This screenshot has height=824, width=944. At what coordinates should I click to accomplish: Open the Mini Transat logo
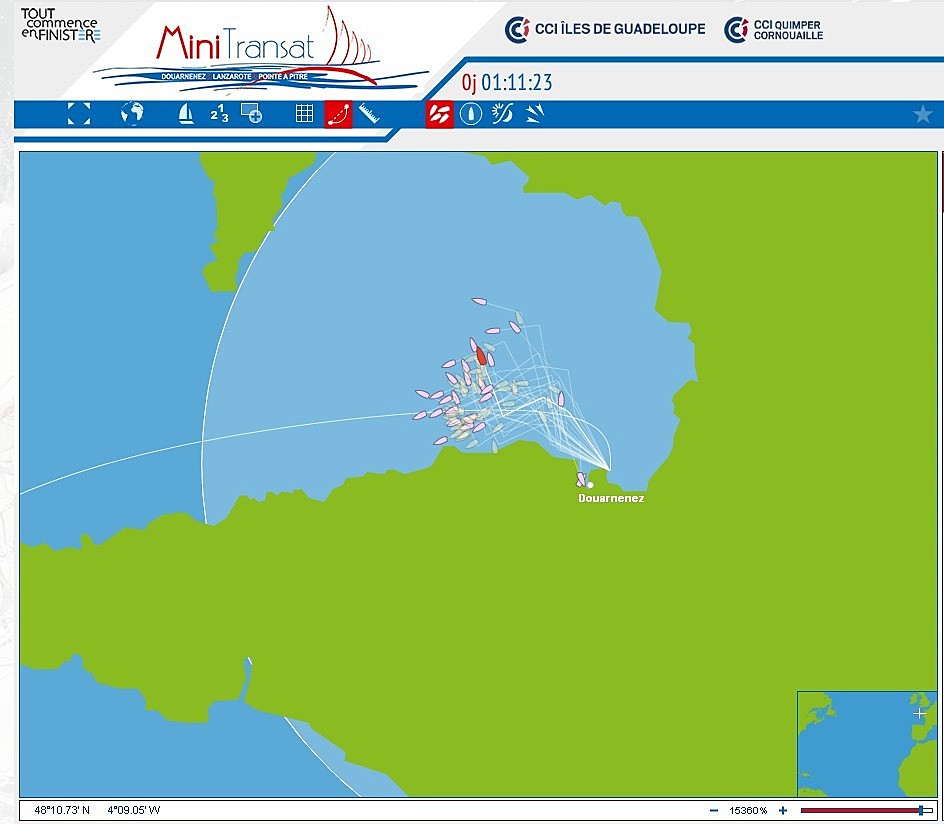point(259,51)
